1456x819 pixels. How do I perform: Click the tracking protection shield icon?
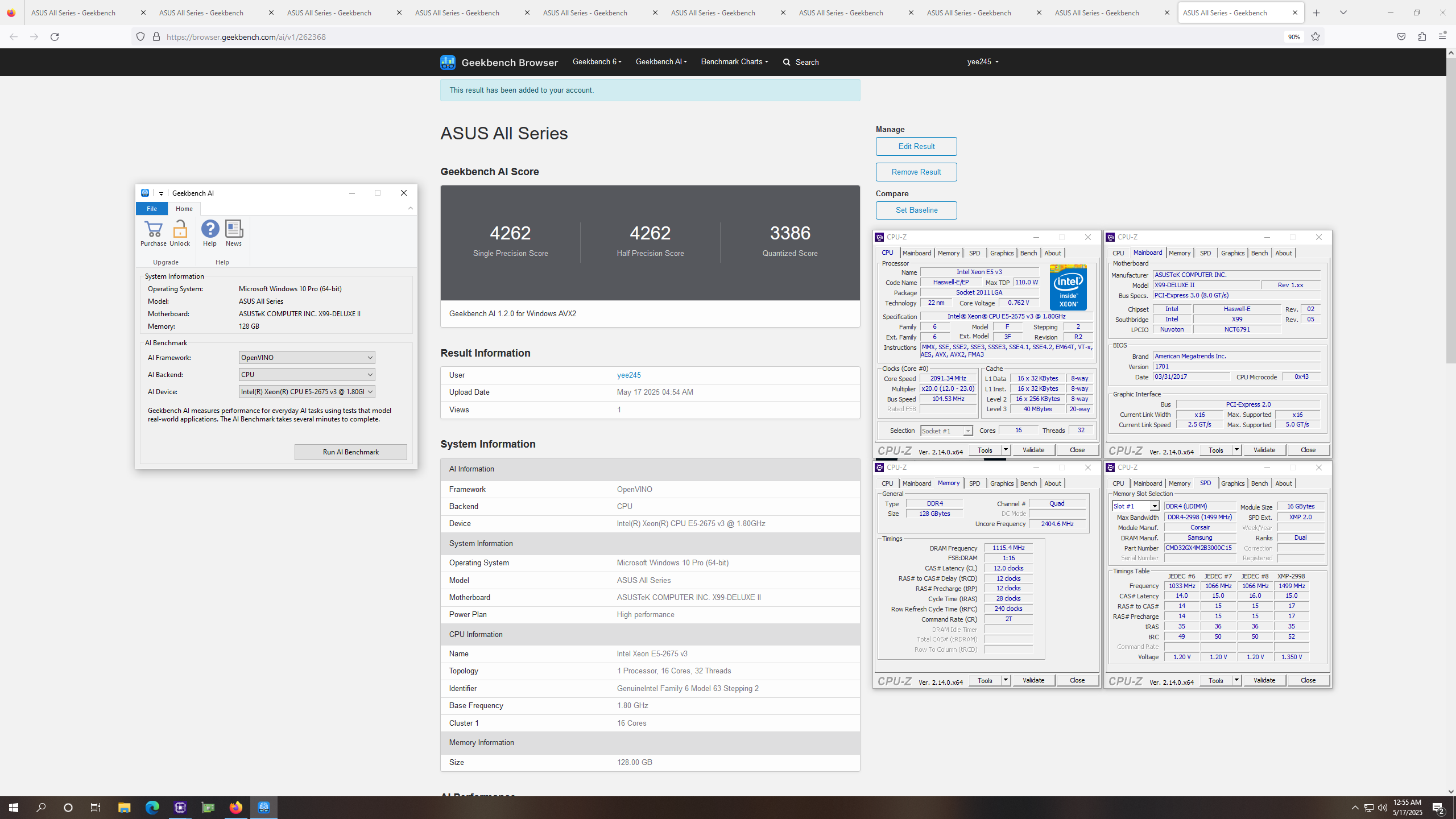pos(140,36)
